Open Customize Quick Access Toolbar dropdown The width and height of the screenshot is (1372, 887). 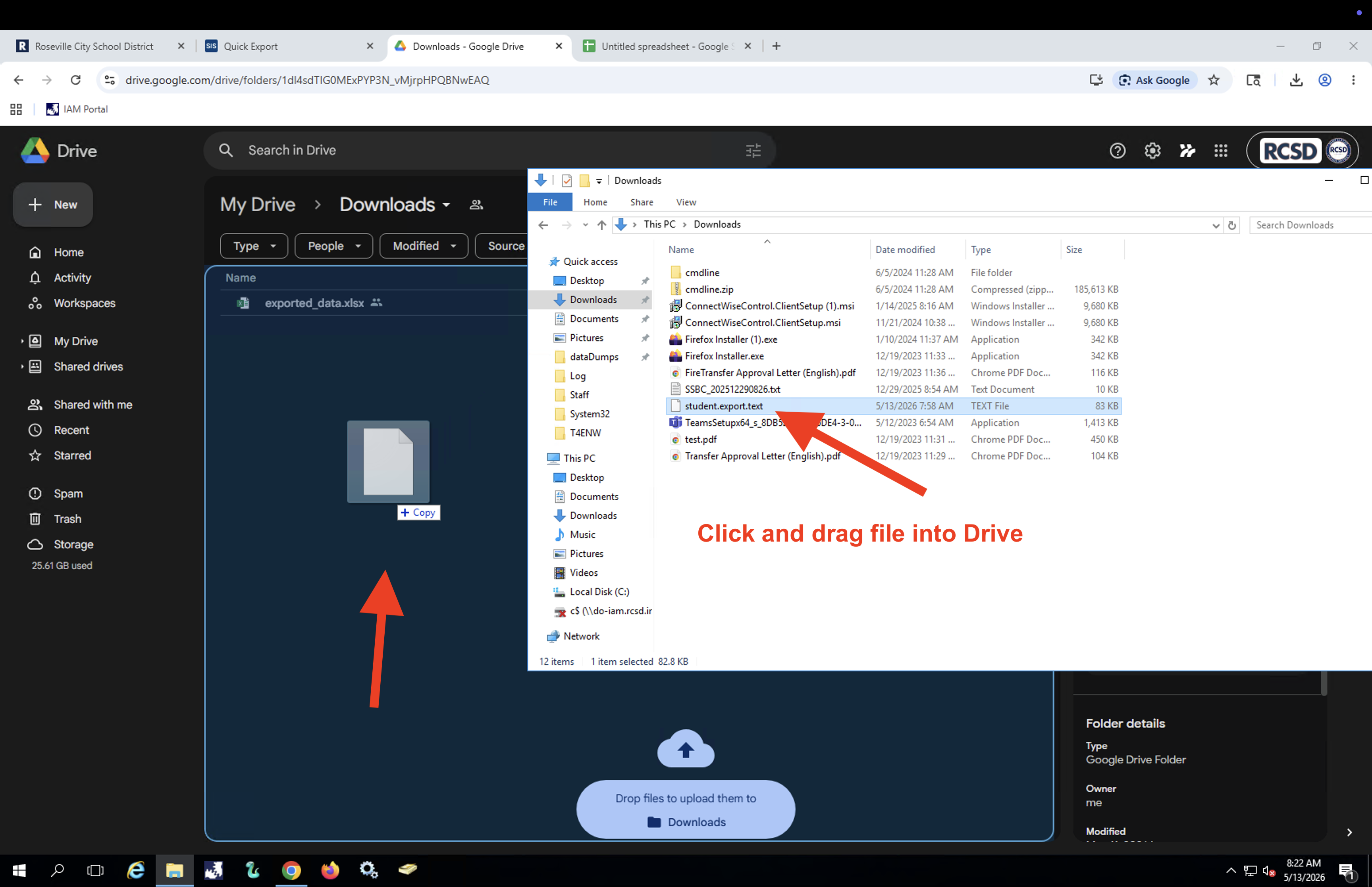pos(599,181)
